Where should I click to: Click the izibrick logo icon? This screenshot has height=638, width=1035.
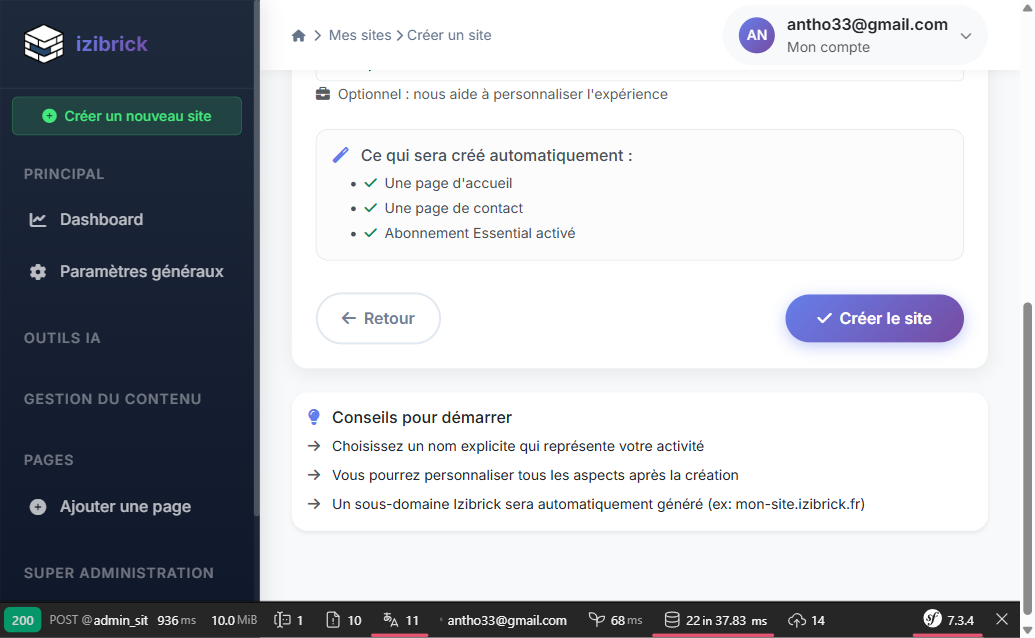(44, 43)
